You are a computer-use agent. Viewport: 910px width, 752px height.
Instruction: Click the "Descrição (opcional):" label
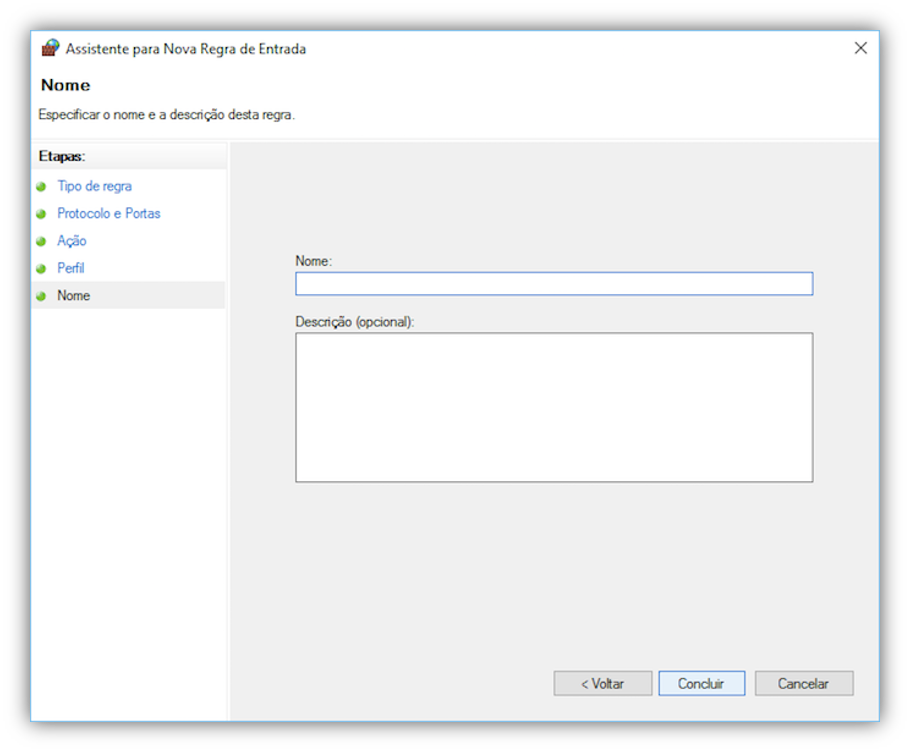pyautogui.click(x=354, y=323)
